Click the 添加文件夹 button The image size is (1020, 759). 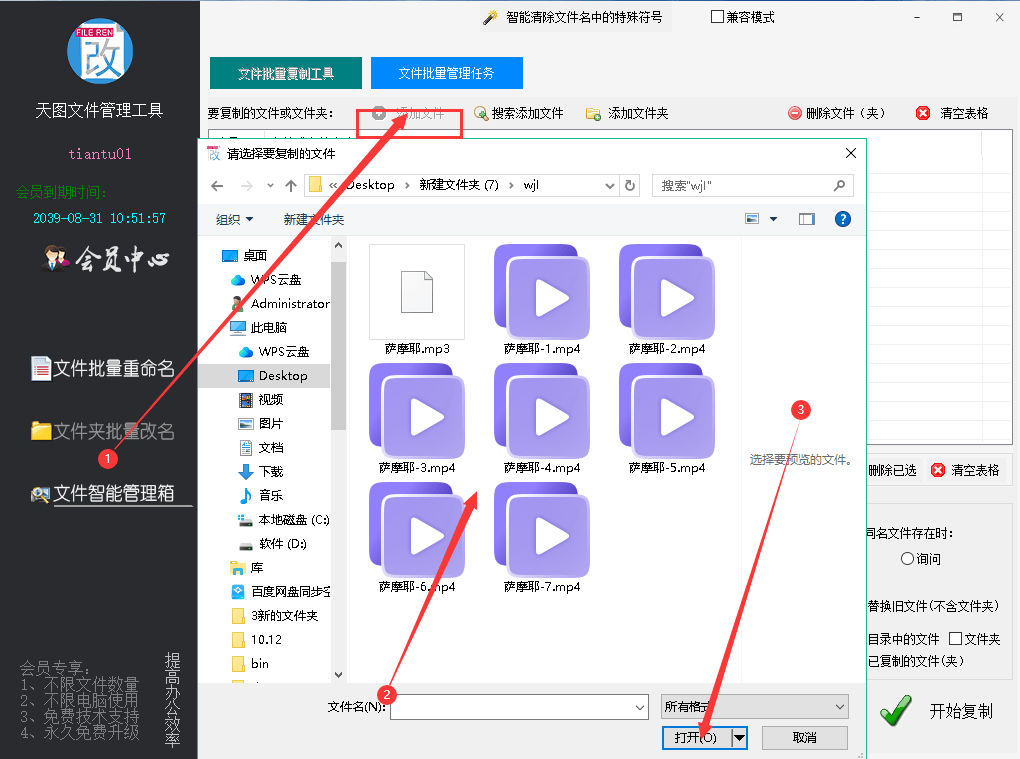pos(627,114)
